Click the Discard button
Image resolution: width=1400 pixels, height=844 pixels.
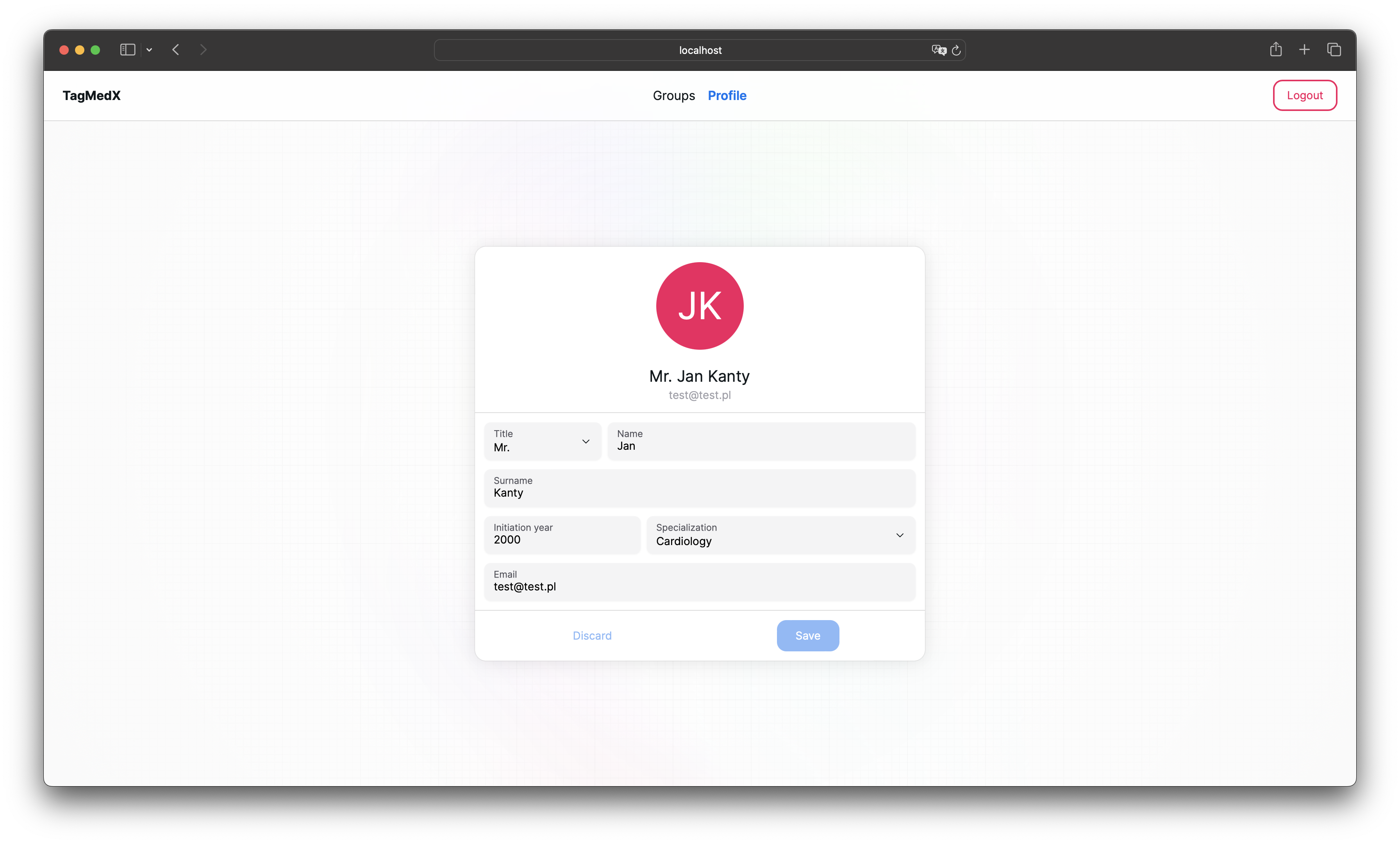click(x=591, y=635)
